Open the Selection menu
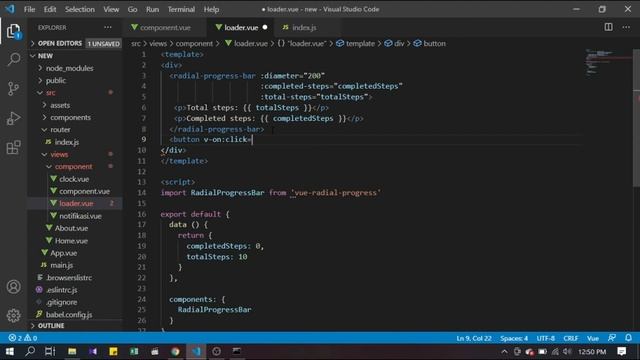The image size is (640, 360). point(80,9)
